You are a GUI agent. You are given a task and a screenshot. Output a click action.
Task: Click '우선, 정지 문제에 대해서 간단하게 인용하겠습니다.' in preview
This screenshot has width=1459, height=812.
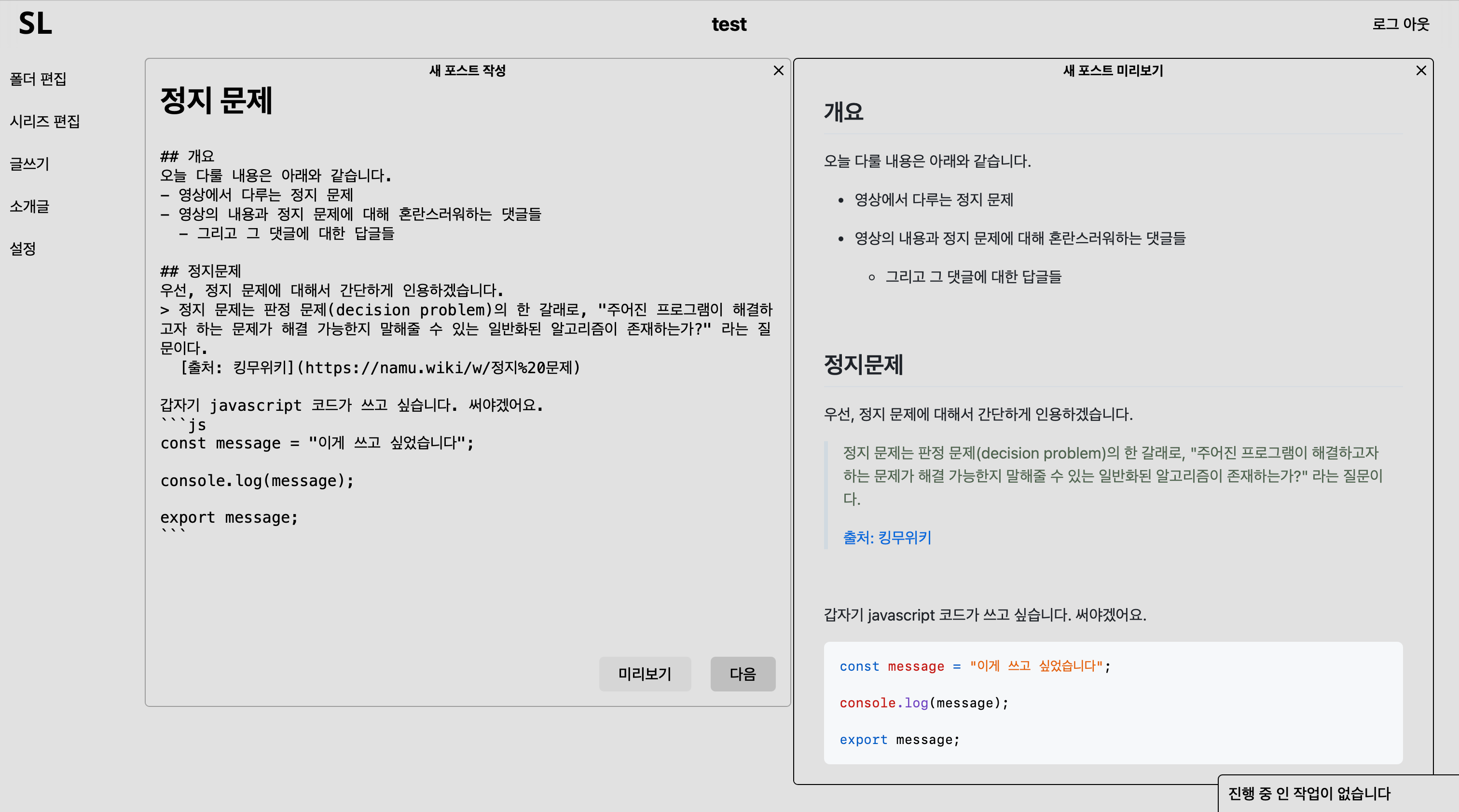tap(978, 414)
